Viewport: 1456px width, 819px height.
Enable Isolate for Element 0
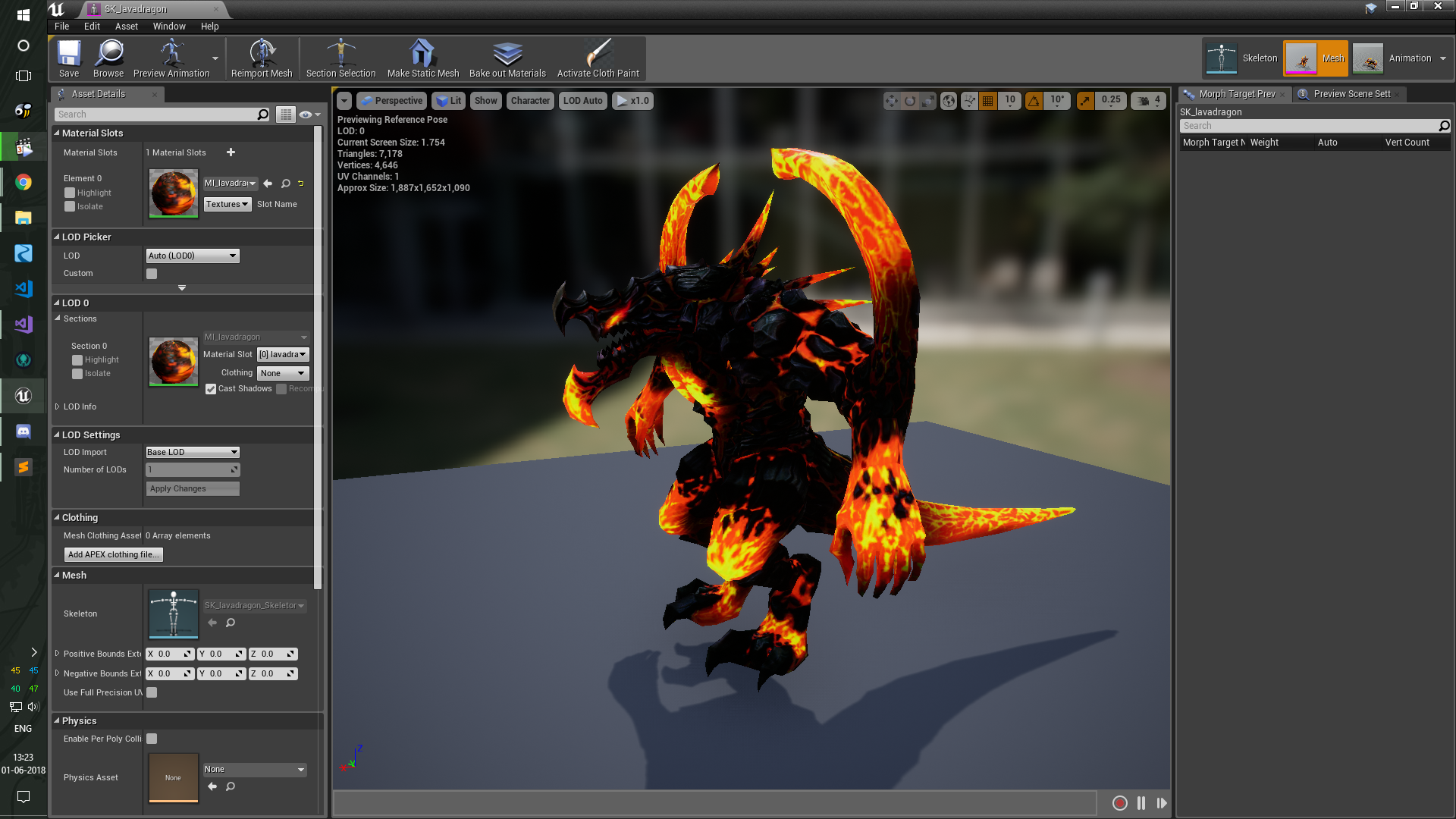70,206
